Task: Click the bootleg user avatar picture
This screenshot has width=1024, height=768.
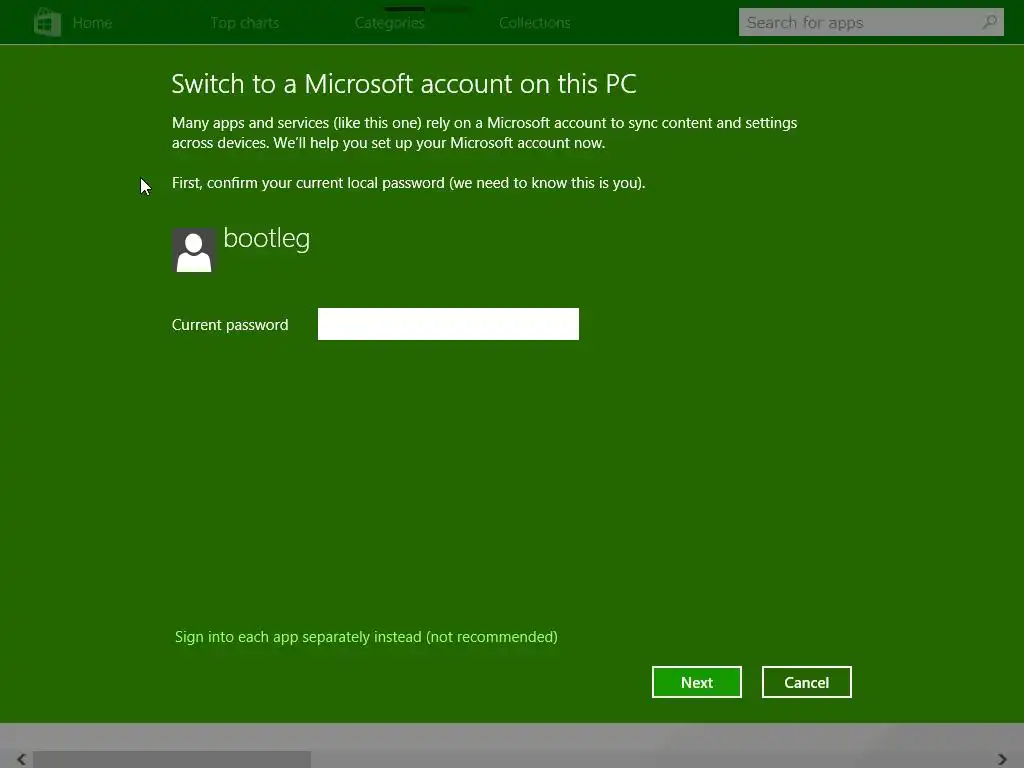Action: pyautogui.click(x=194, y=250)
